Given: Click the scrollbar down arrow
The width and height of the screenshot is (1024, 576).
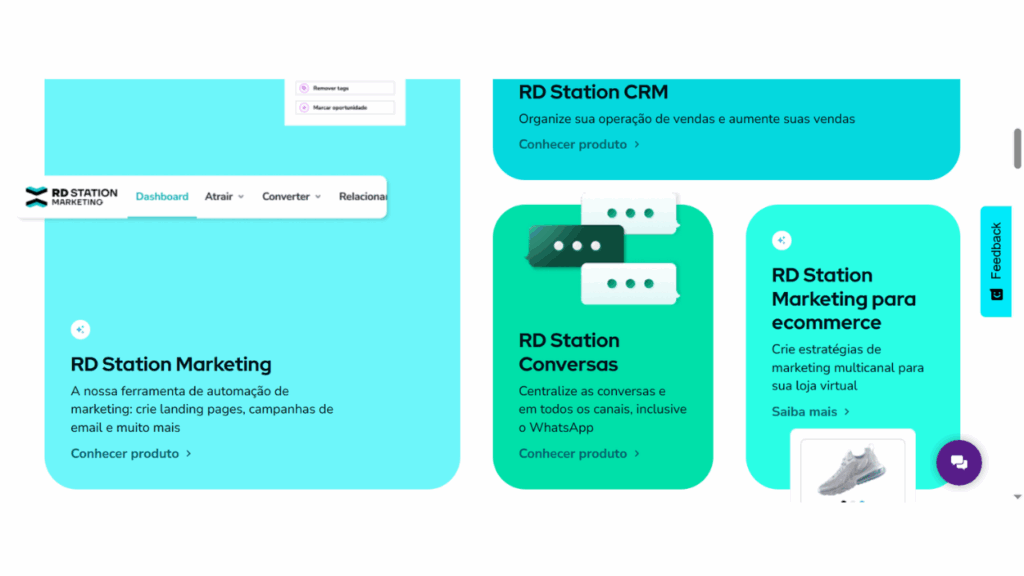Looking at the screenshot, I should pyautogui.click(x=1017, y=497).
